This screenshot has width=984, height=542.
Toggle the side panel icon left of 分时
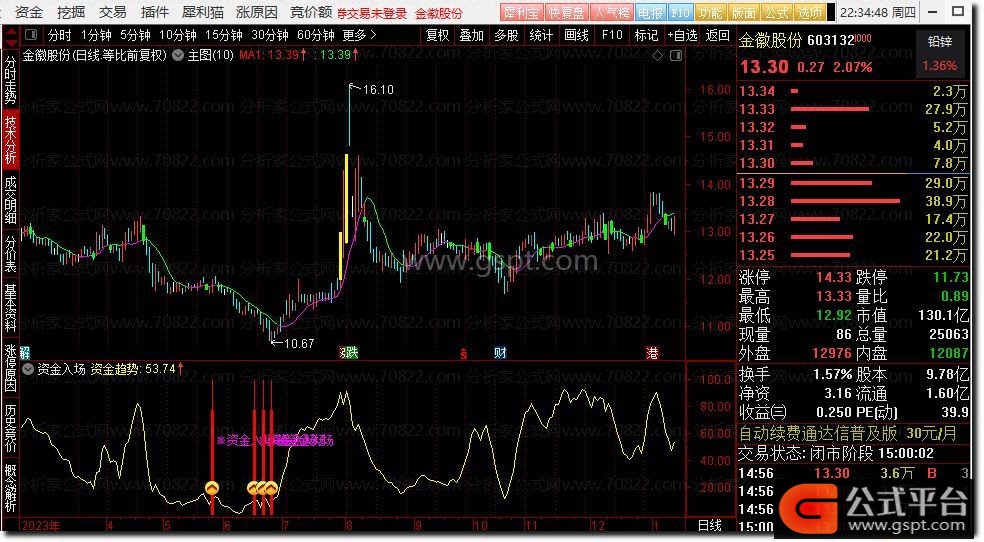(31, 35)
